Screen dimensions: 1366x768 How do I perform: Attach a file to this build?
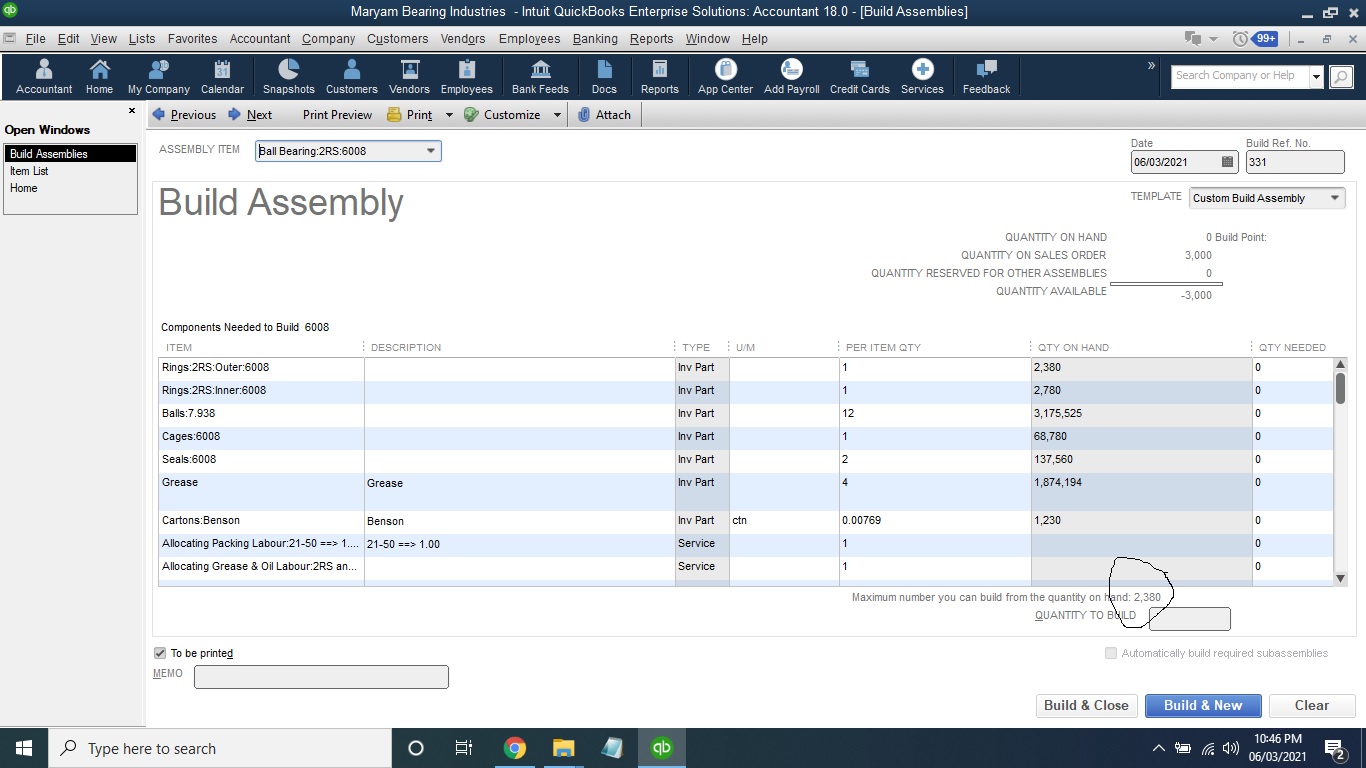[x=605, y=115]
